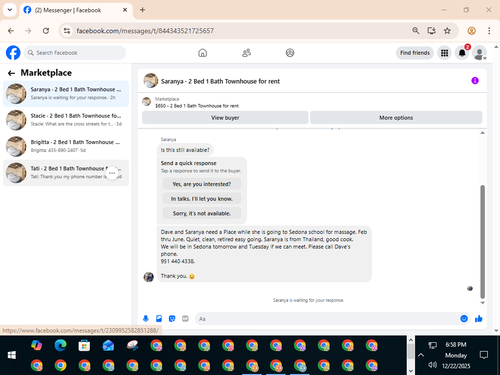Open the volume control in tray

432,365
